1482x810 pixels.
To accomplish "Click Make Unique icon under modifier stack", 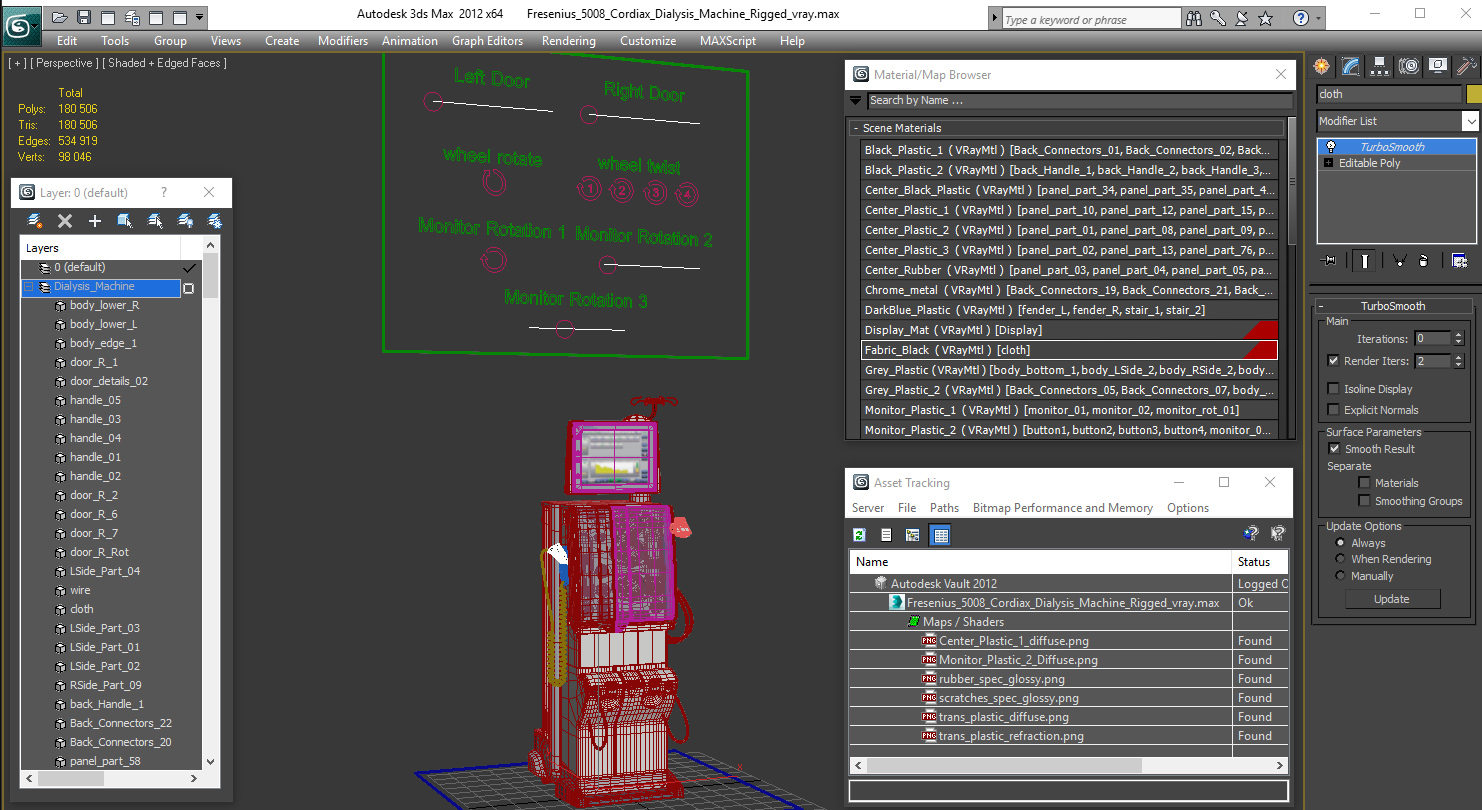I will point(1399,261).
